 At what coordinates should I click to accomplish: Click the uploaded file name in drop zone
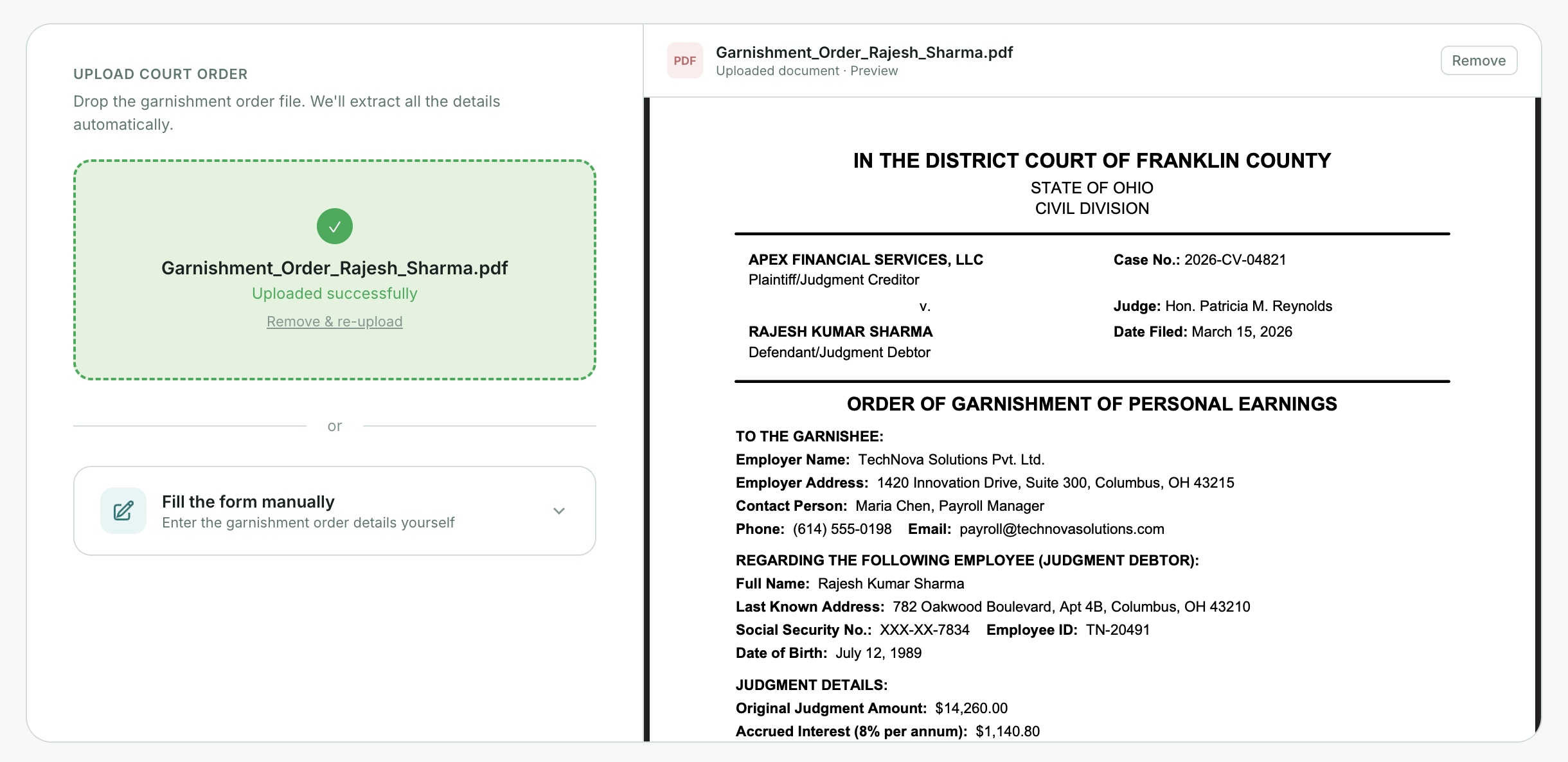pos(334,268)
